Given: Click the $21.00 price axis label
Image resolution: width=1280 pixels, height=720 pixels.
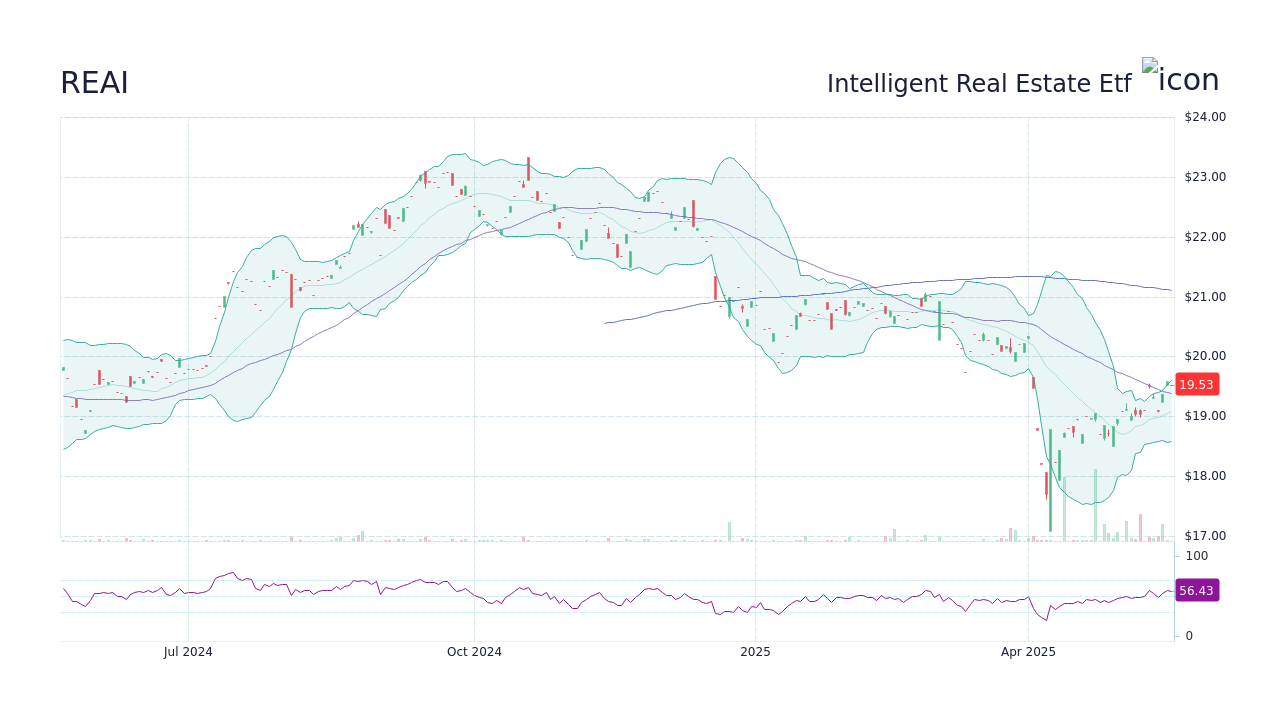Looking at the screenshot, I should [1205, 297].
